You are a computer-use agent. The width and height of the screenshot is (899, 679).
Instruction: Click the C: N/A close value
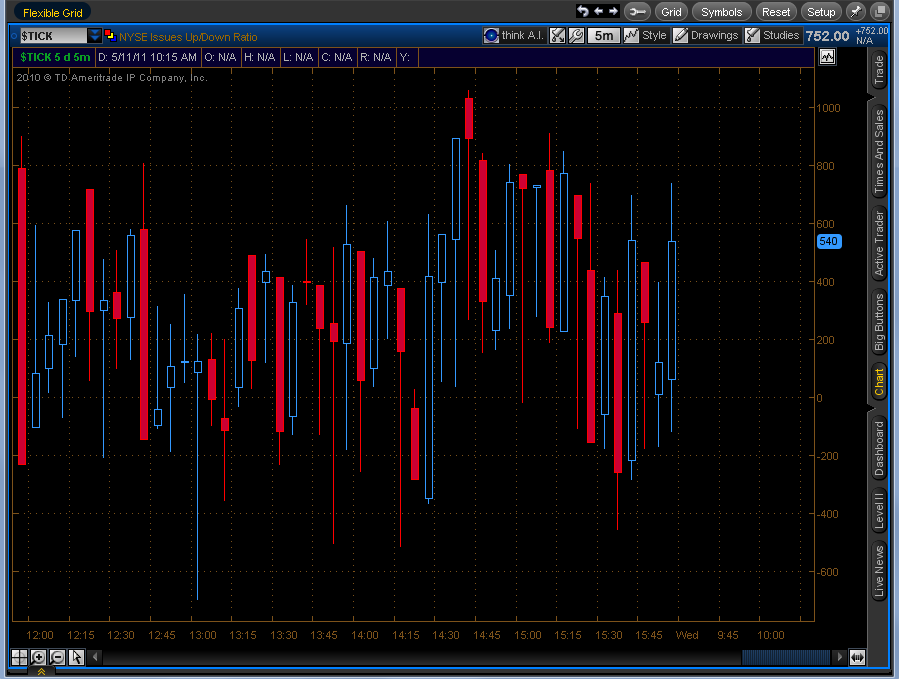(x=337, y=57)
